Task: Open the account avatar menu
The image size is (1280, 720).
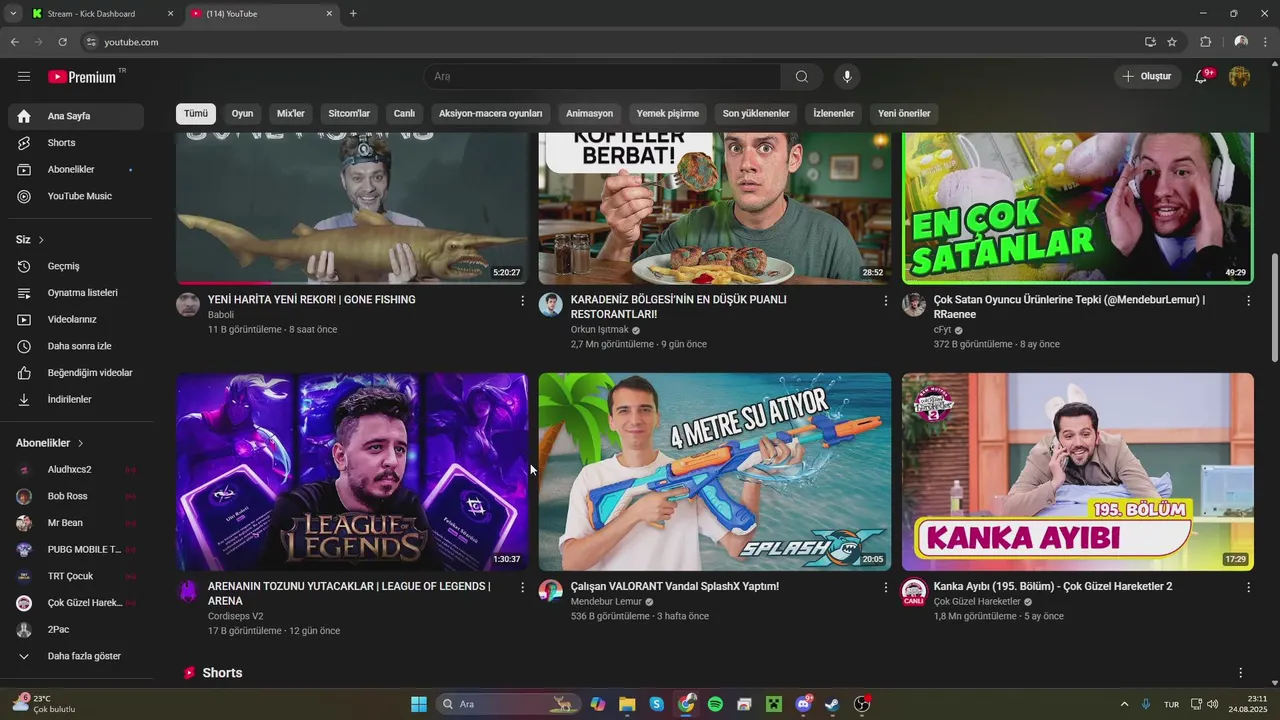Action: (1239, 77)
